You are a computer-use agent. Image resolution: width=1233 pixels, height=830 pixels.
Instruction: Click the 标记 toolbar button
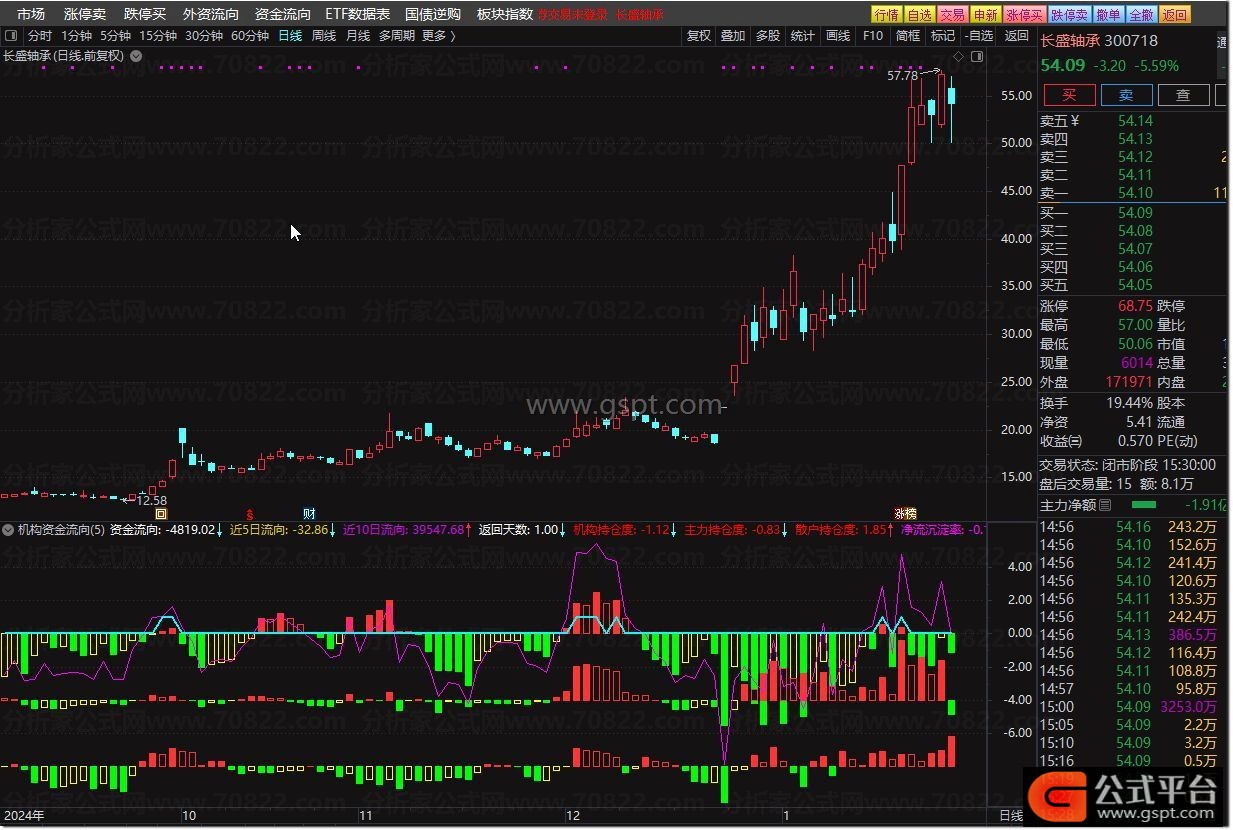click(943, 36)
